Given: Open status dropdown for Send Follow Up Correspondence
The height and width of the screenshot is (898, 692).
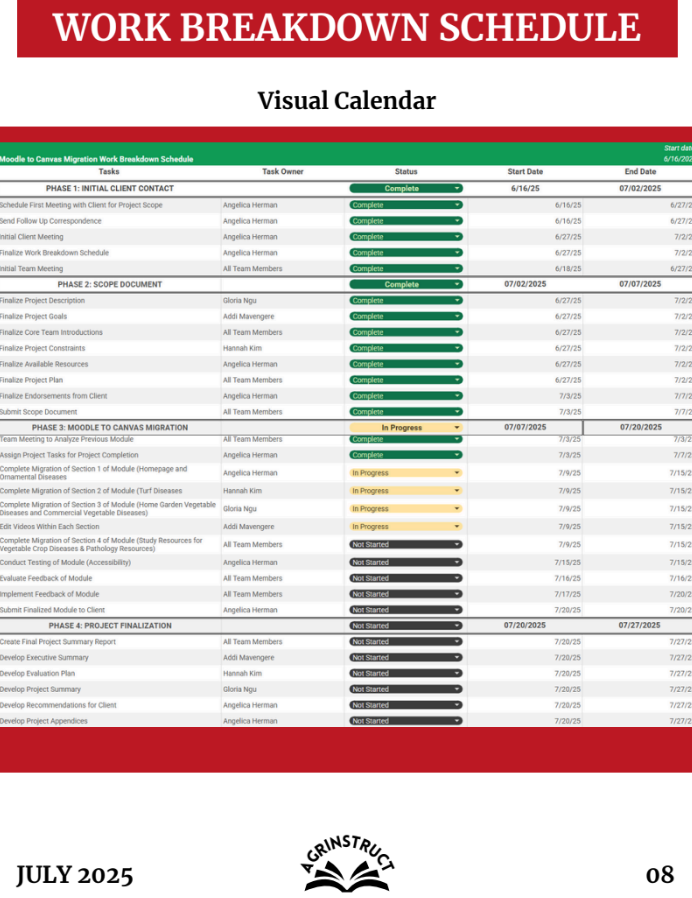Looking at the screenshot, I should [406, 221].
